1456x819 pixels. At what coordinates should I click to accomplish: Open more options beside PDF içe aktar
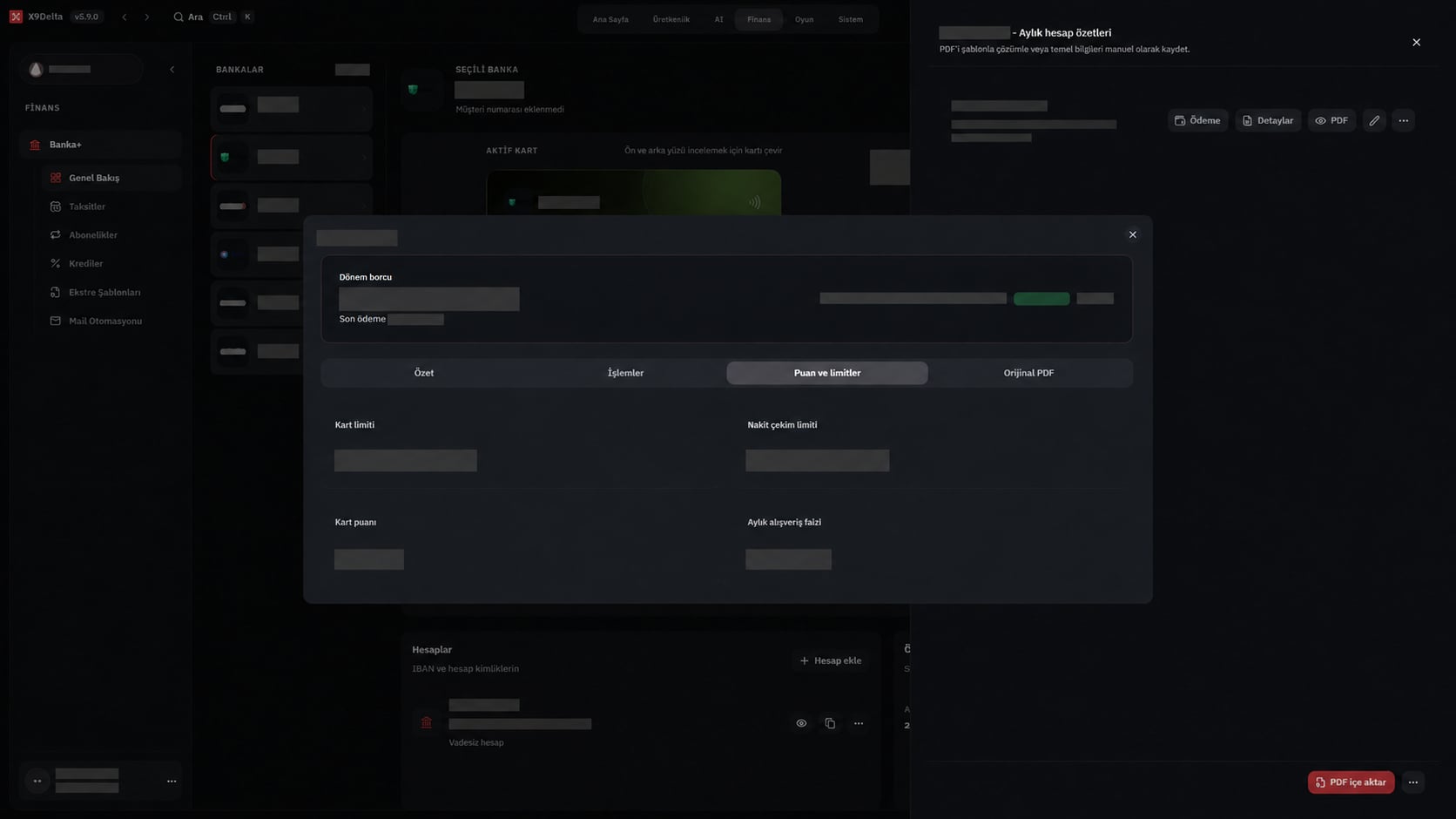pyautogui.click(x=1412, y=782)
